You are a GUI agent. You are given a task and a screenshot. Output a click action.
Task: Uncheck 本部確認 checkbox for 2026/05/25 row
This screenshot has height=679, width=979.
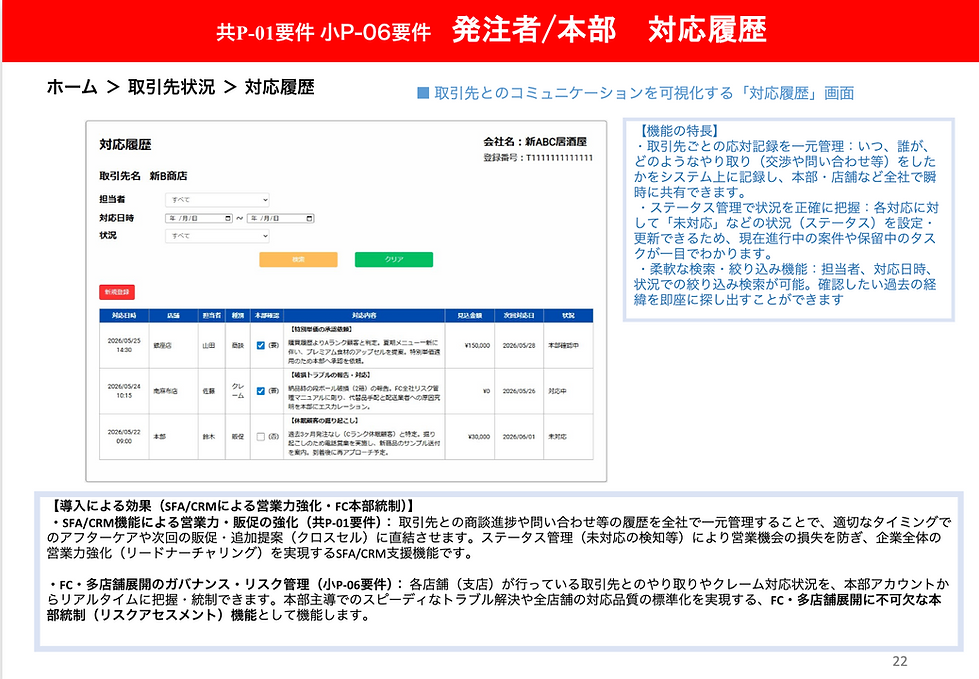[261, 345]
